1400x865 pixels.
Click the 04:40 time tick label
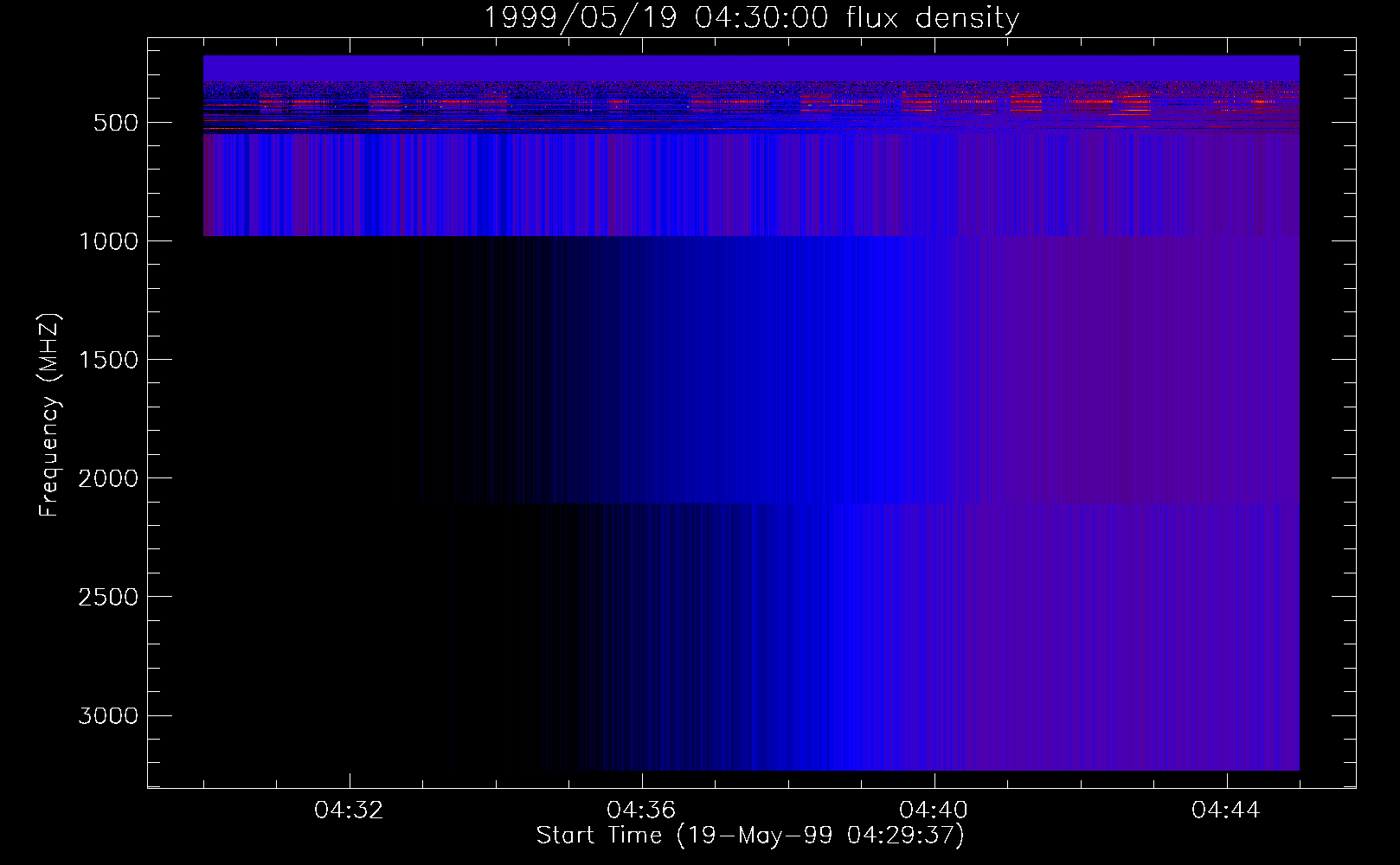pyautogui.click(x=934, y=811)
